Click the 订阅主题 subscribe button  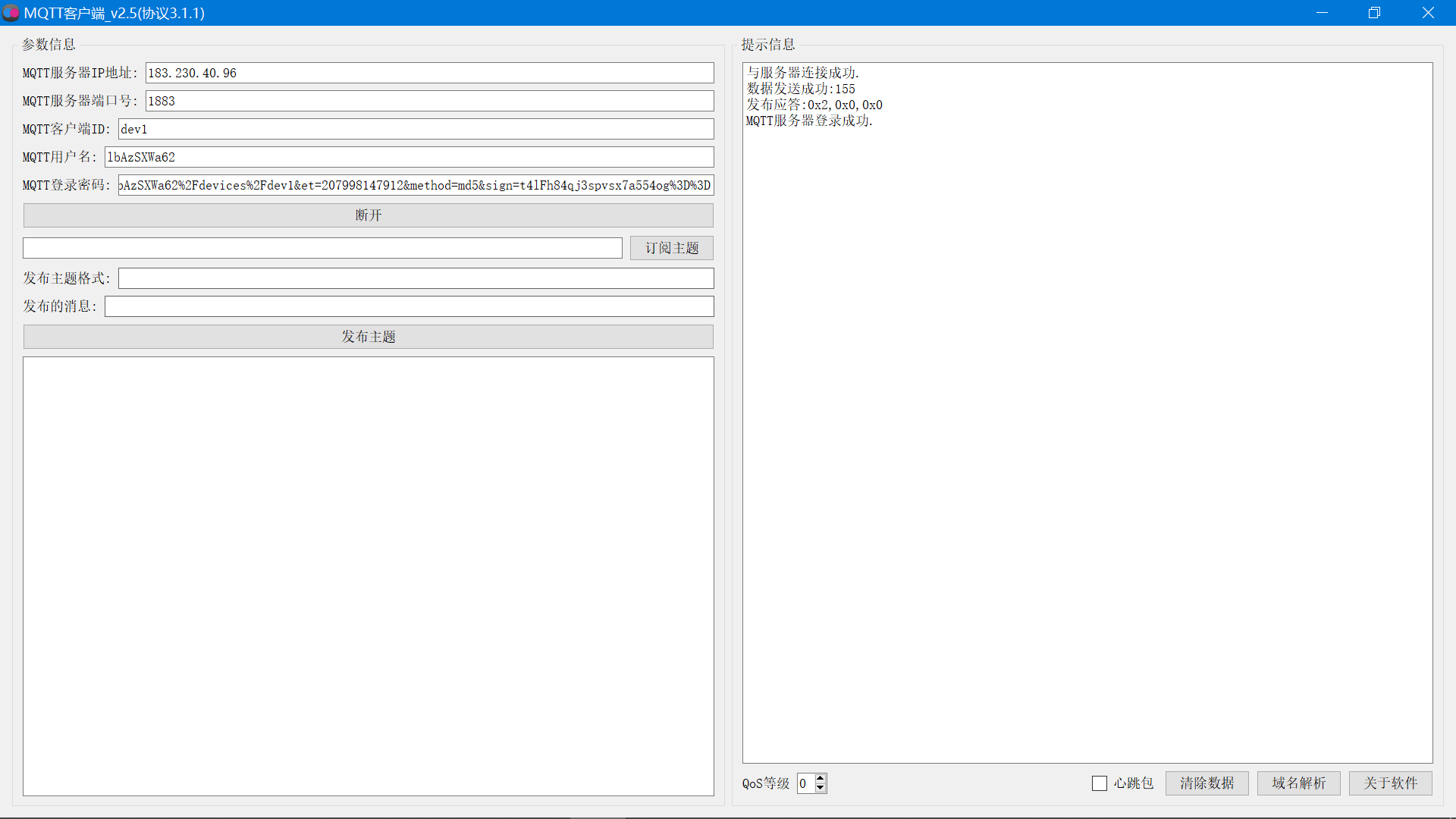click(671, 248)
